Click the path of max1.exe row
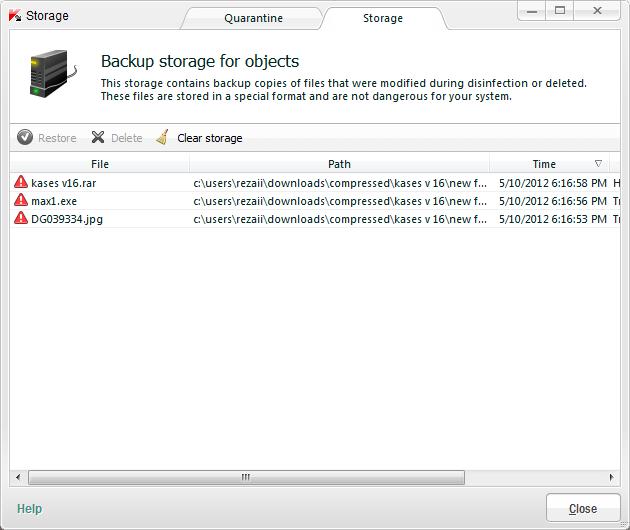This screenshot has height=530, width=630. point(340,201)
